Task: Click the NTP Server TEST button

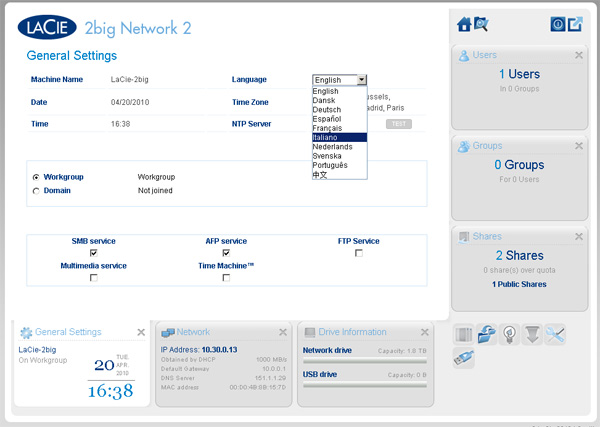Action: [x=399, y=124]
